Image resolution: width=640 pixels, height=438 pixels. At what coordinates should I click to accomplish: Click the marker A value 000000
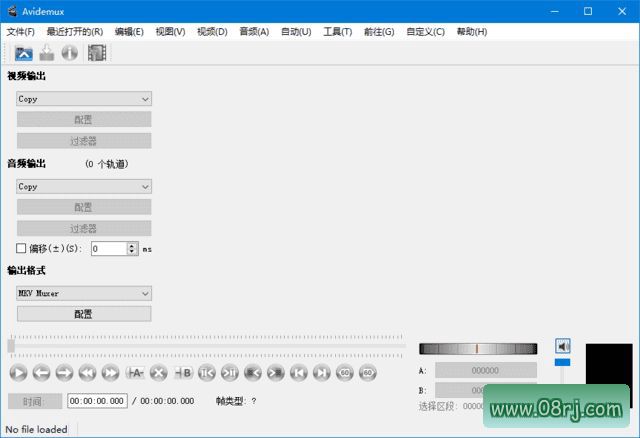(x=486, y=370)
